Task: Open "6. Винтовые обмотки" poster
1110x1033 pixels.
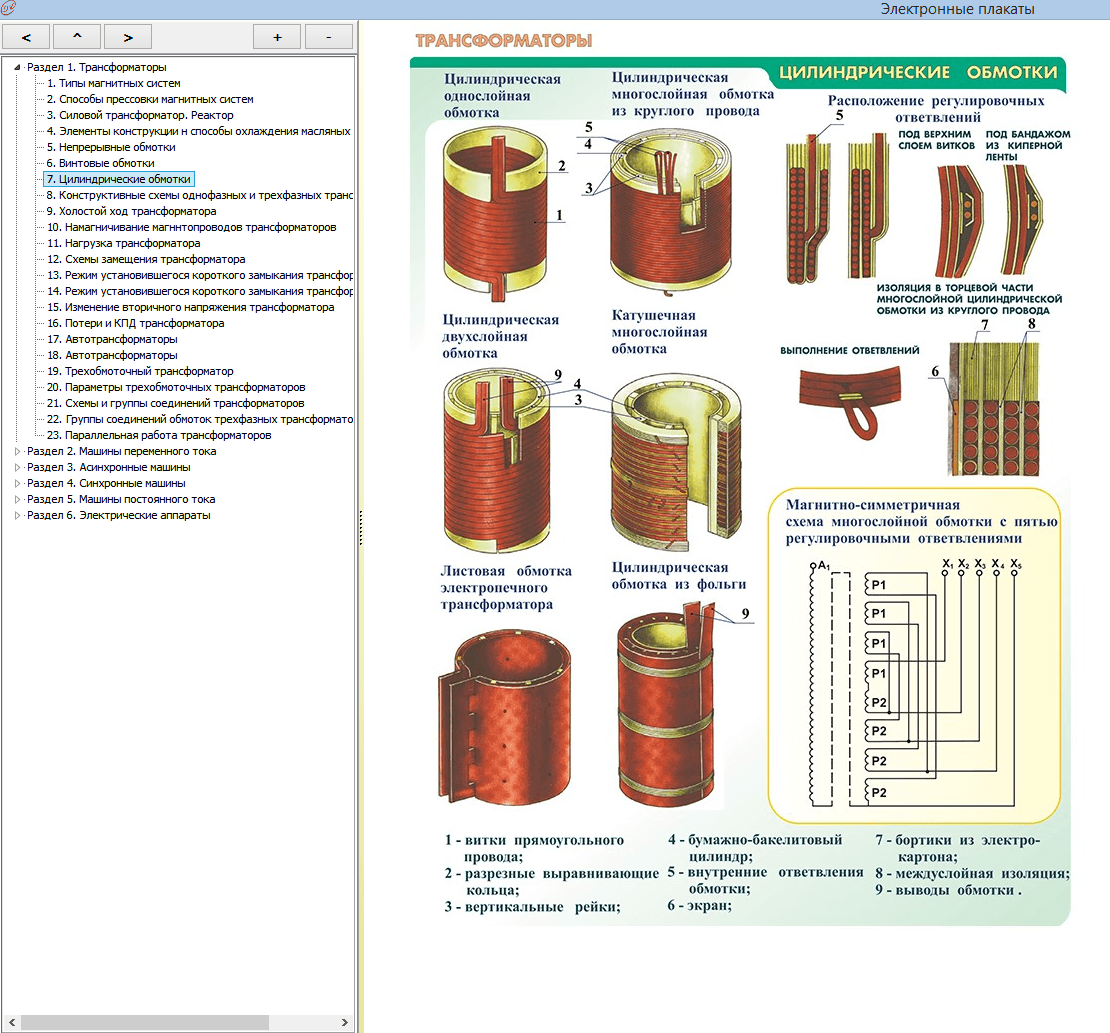Action: click(x=100, y=163)
